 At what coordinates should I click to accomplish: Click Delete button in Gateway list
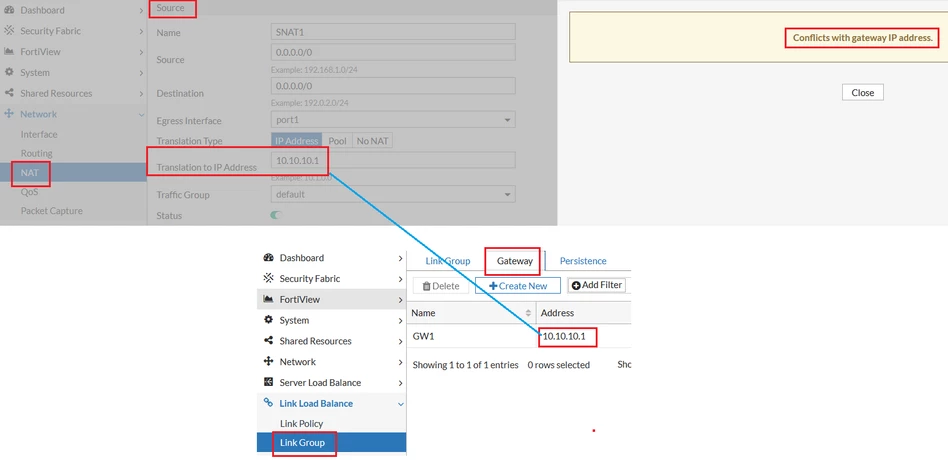[x=441, y=286]
